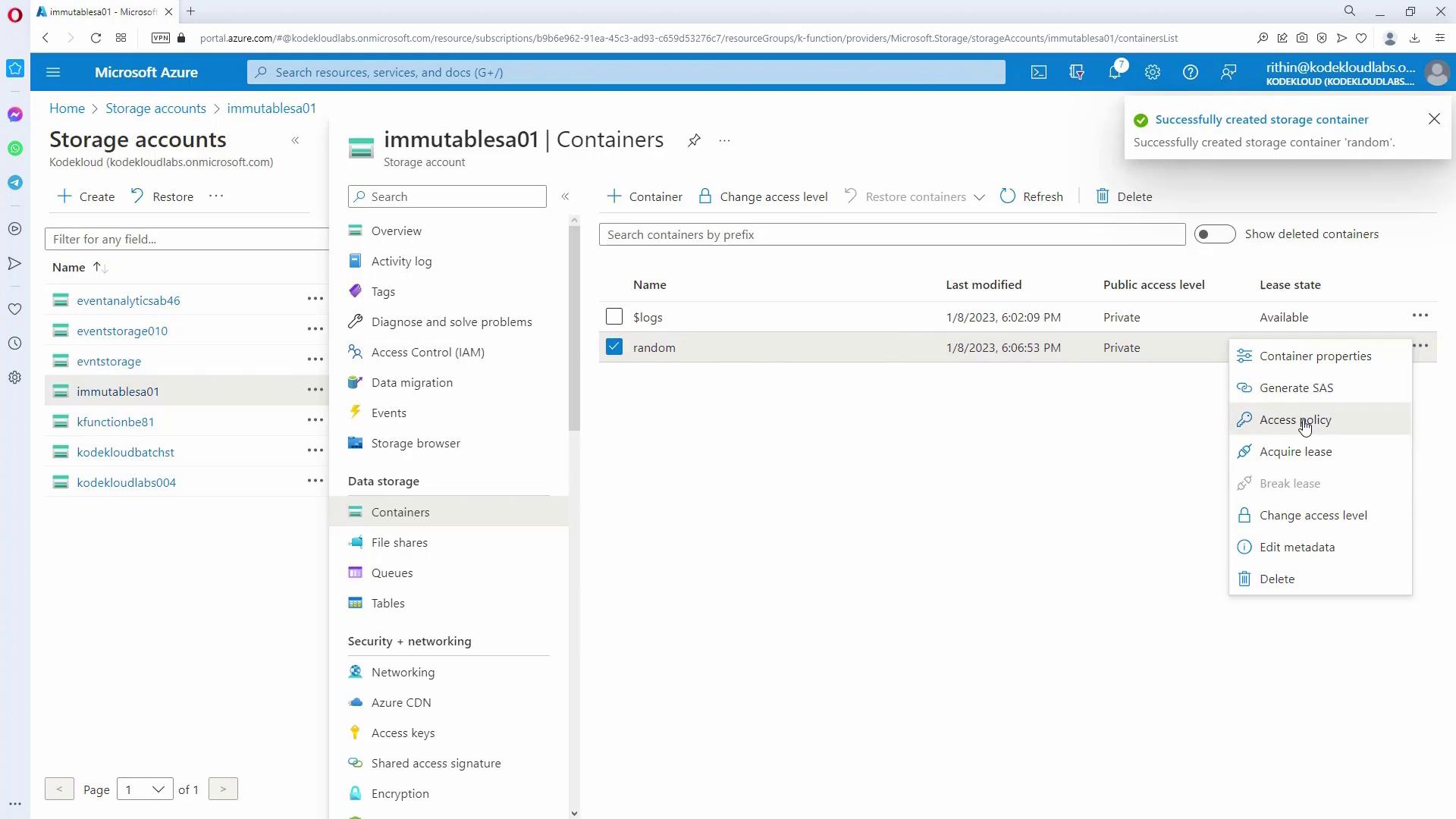Click the feedback icon in header
This screenshot has width=1456, height=819.
tap(1228, 72)
